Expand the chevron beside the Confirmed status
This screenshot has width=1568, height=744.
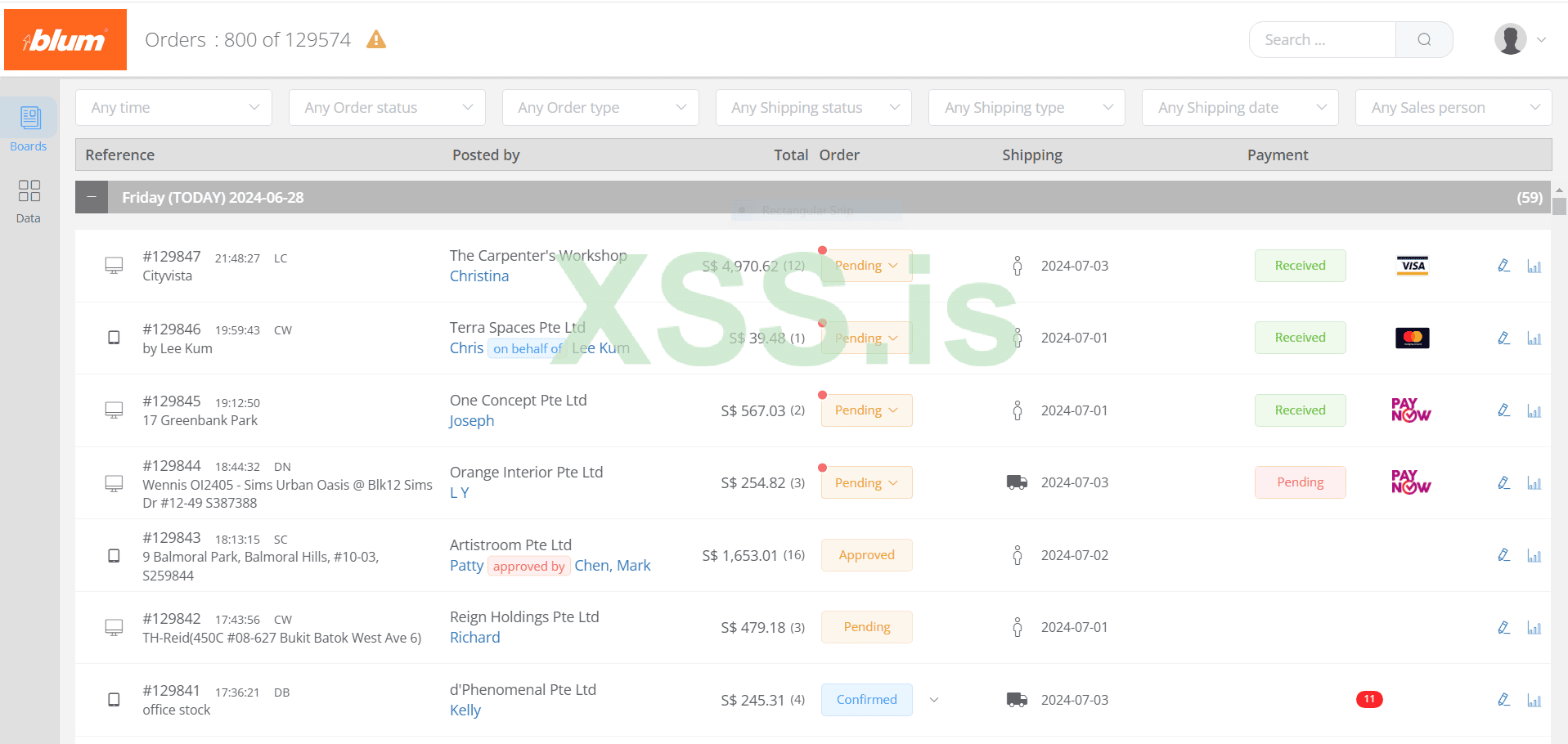tap(934, 700)
